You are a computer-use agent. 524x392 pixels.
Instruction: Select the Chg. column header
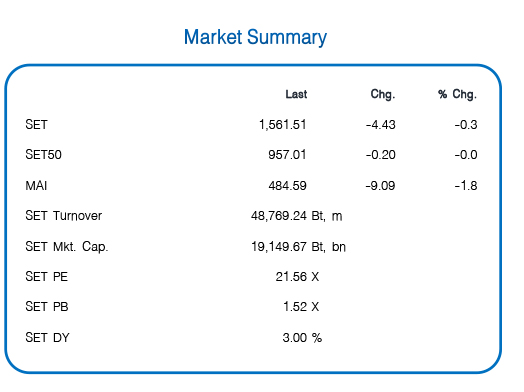383,95
